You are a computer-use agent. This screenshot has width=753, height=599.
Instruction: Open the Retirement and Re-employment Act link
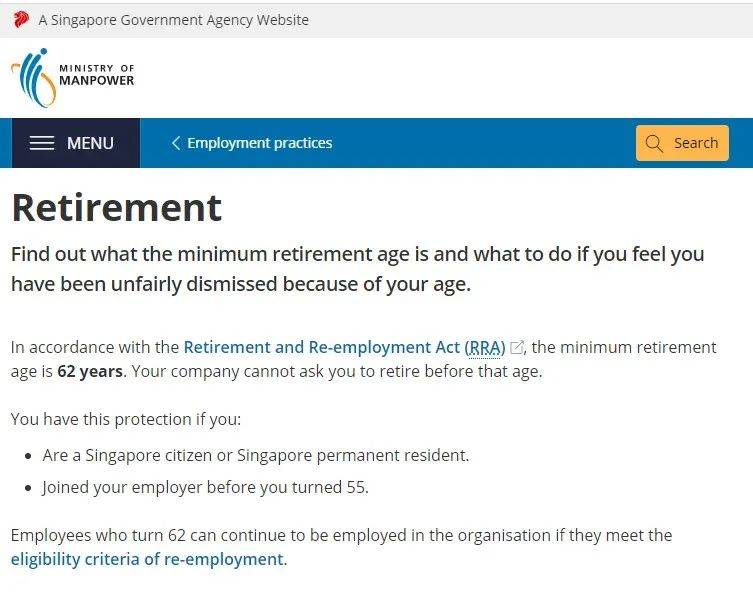pyautogui.click(x=321, y=347)
